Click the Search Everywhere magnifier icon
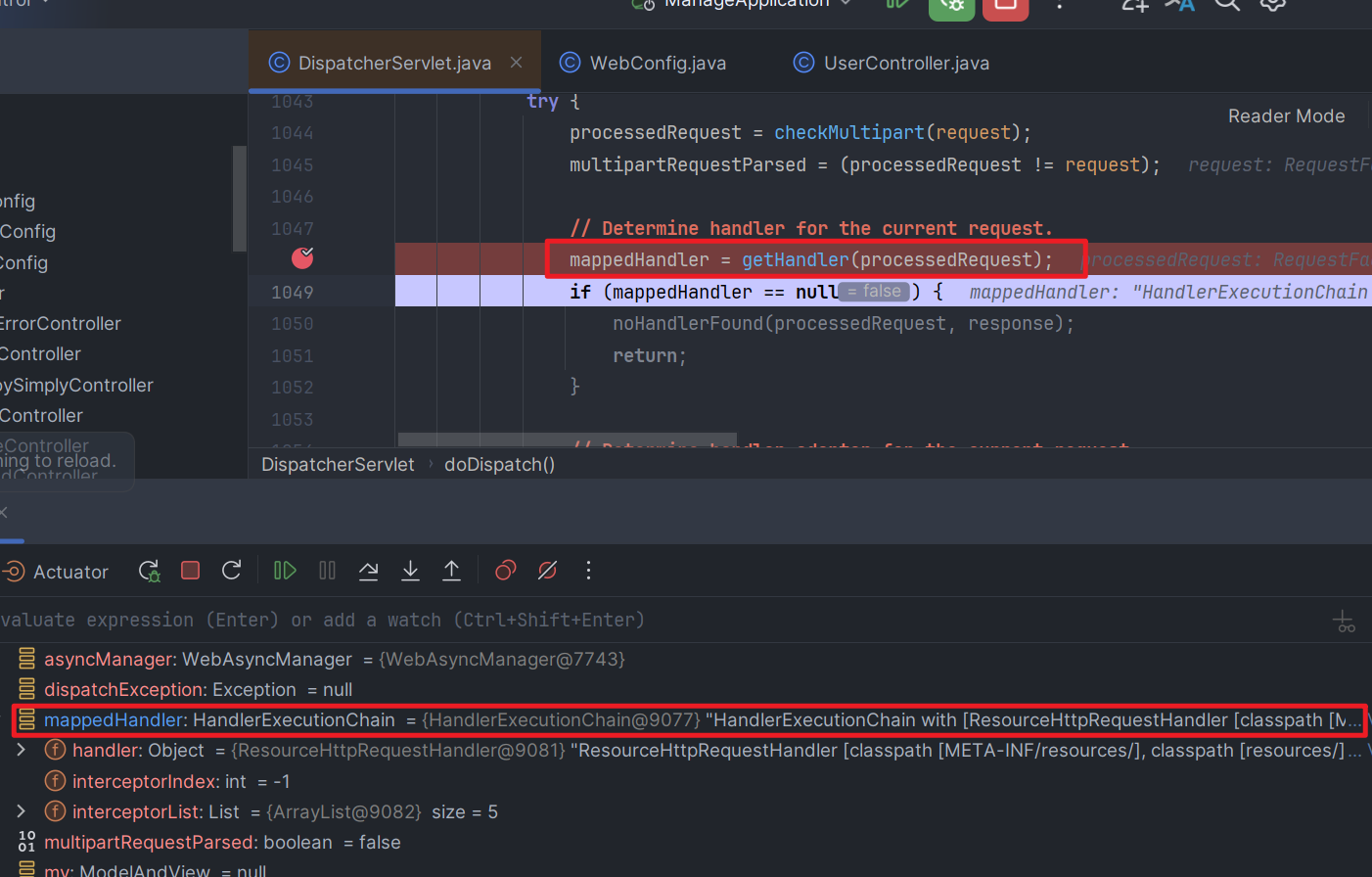 point(1227,5)
